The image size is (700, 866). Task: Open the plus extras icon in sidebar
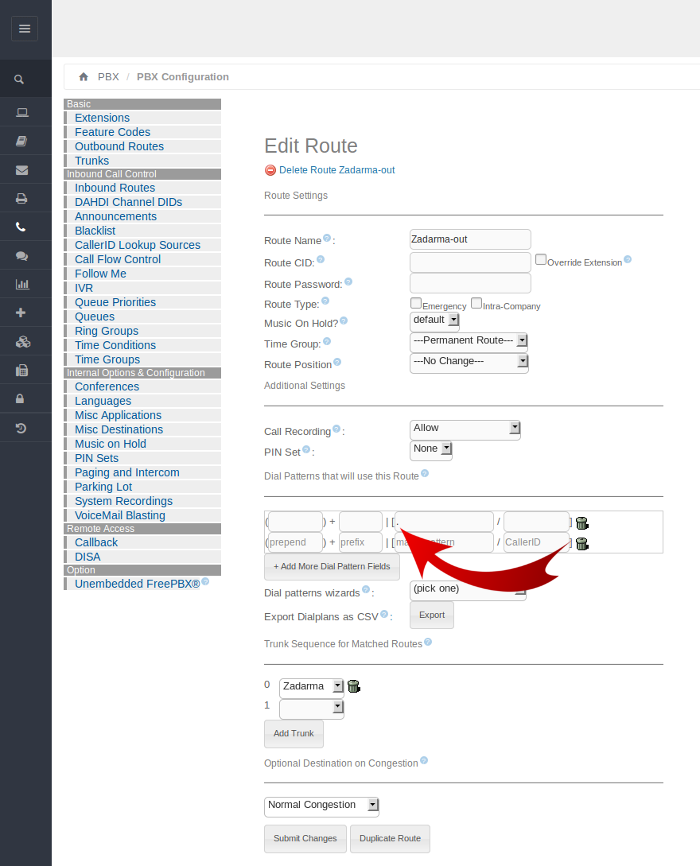21,313
